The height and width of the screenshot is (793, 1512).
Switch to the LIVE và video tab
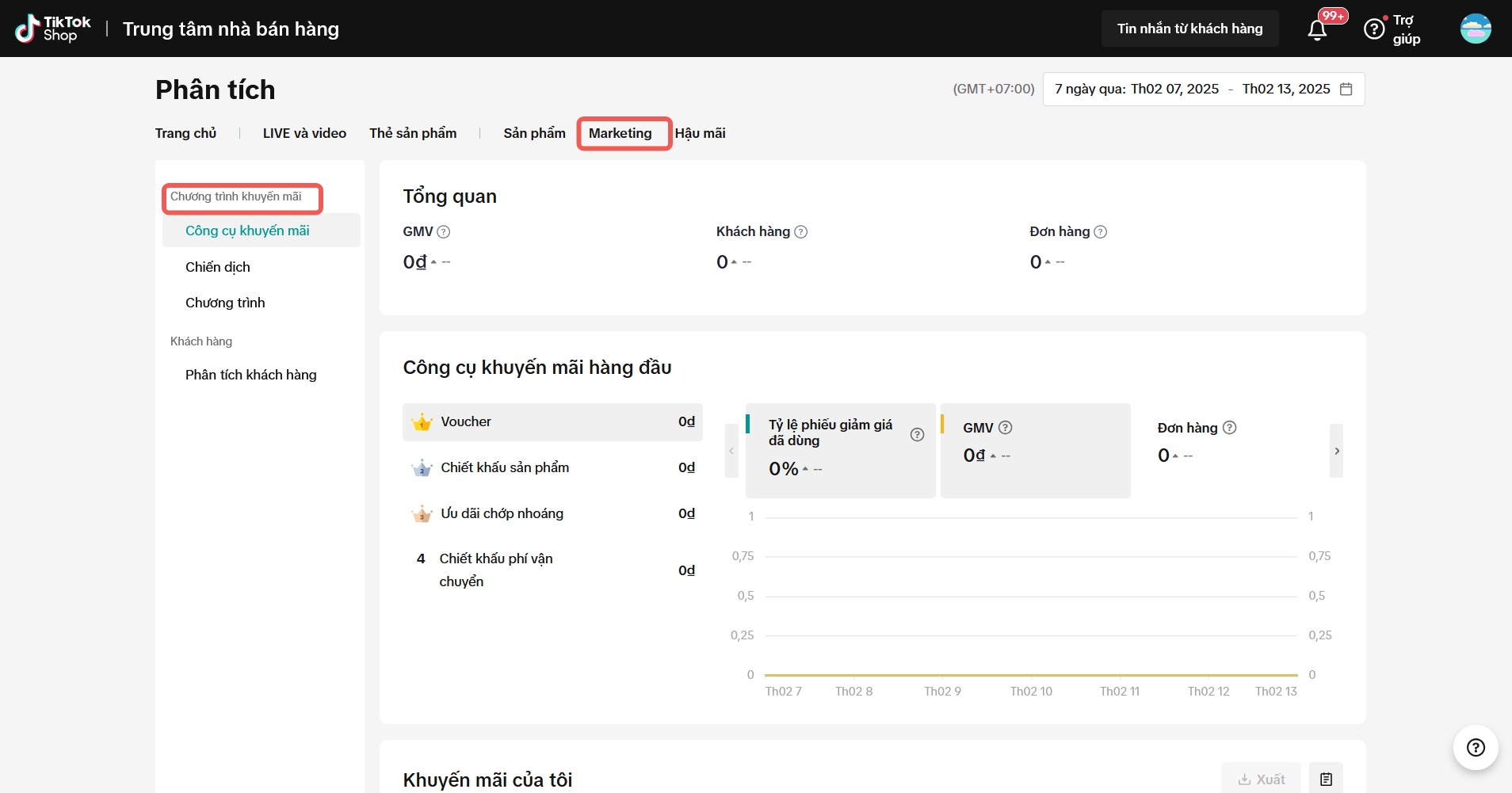(304, 133)
